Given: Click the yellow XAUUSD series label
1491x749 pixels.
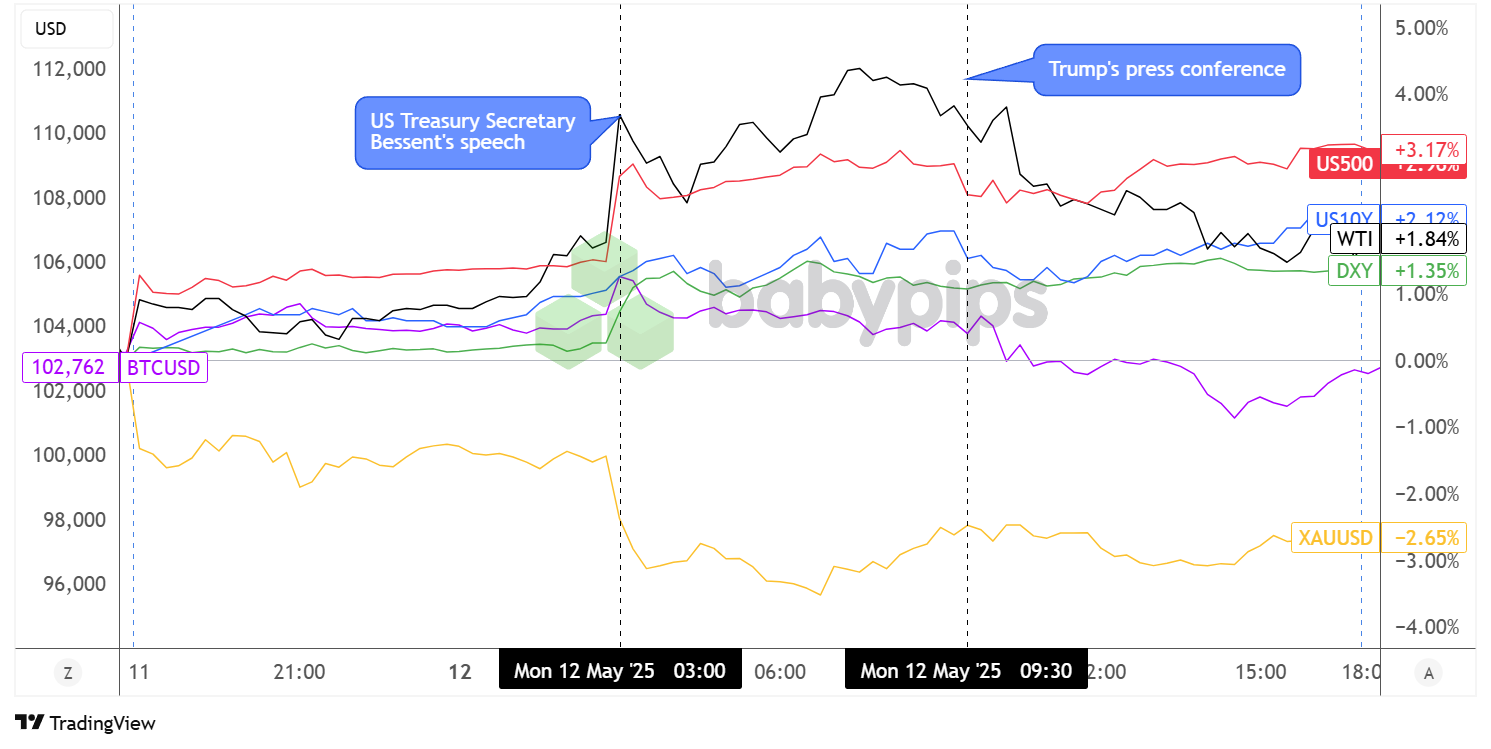Looking at the screenshot, I should [1335, 538].
